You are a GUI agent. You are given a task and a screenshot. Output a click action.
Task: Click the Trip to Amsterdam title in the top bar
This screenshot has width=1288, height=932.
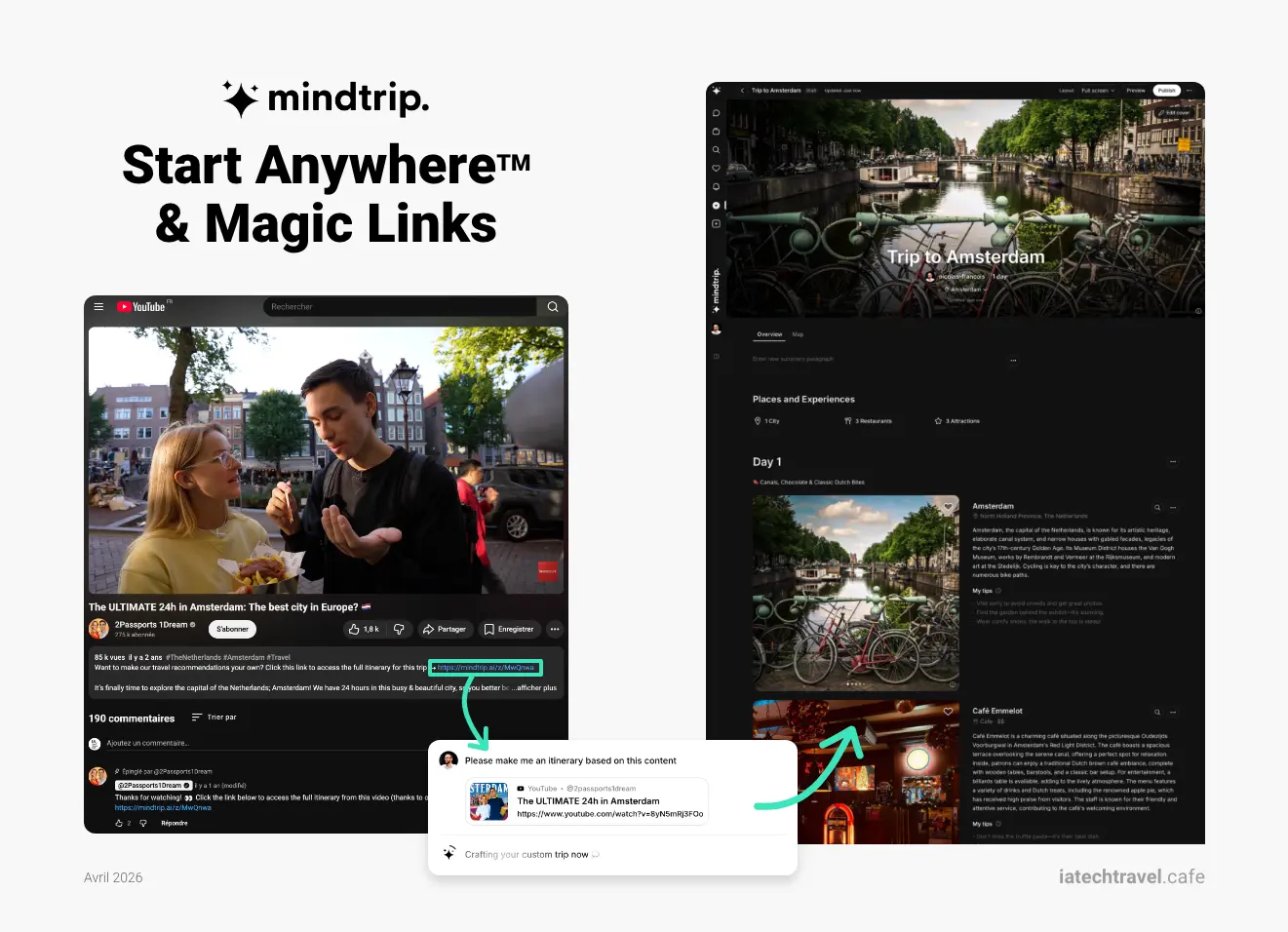tap(776, 91)
